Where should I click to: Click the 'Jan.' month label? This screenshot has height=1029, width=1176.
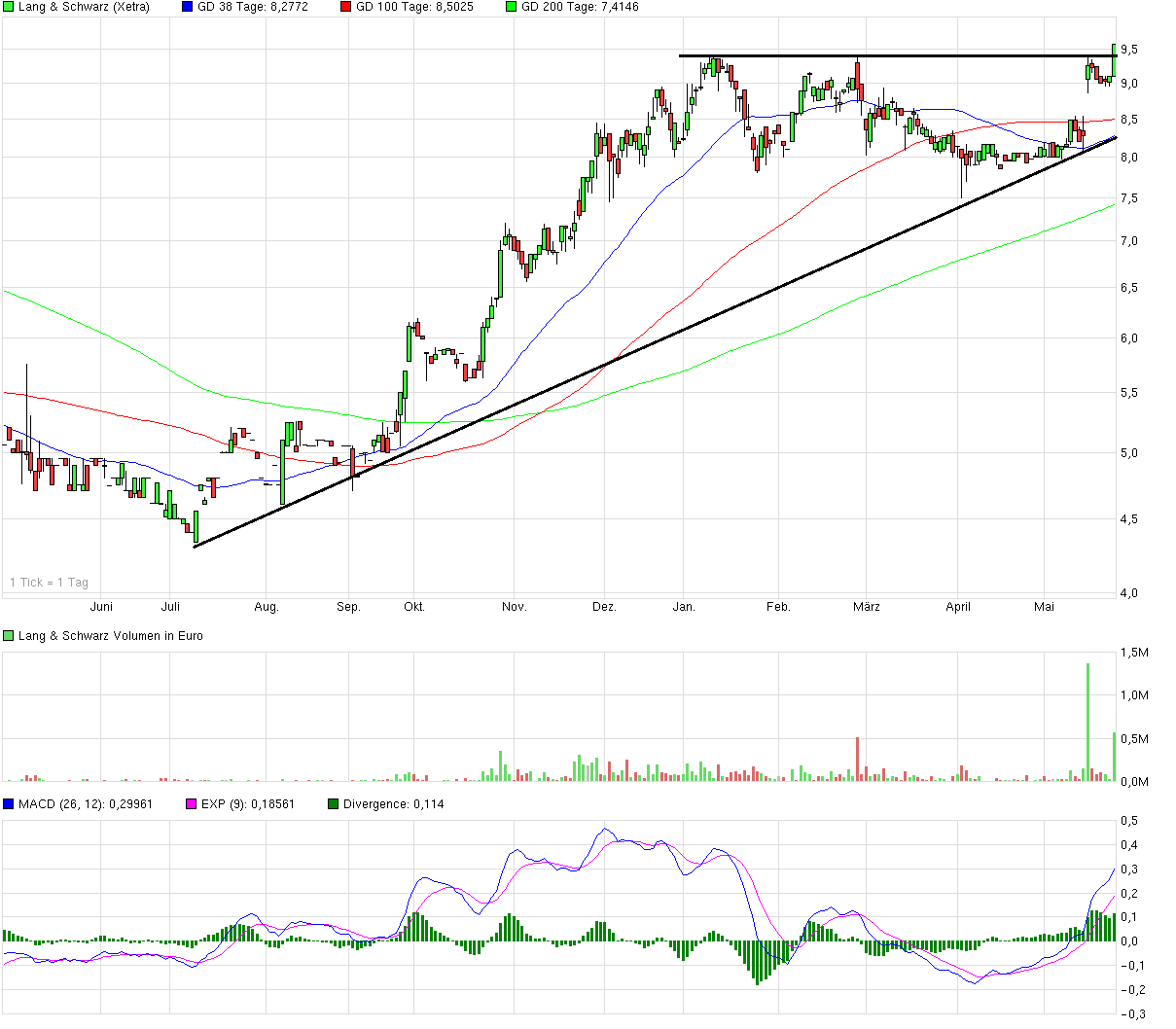click(x=684, y=607)
